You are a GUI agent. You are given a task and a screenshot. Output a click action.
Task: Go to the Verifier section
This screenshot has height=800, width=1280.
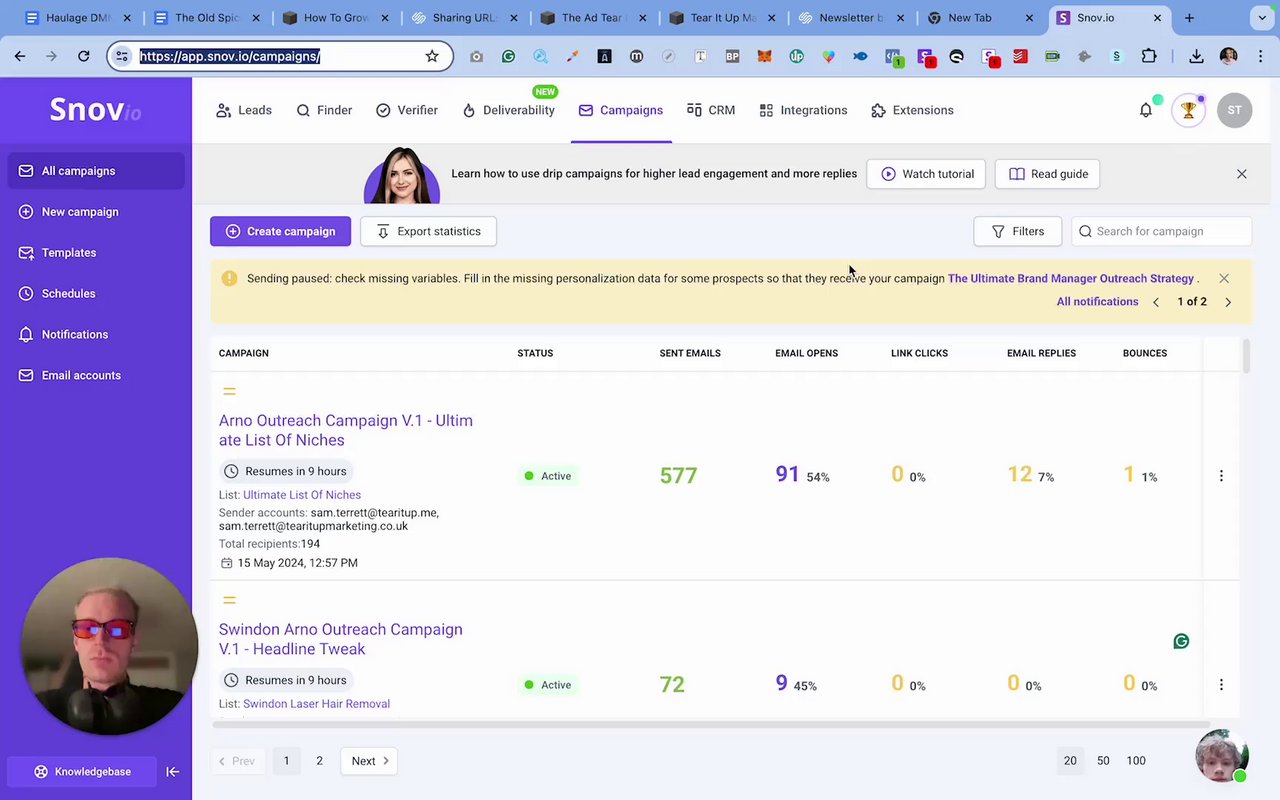(x=406, y=110)
